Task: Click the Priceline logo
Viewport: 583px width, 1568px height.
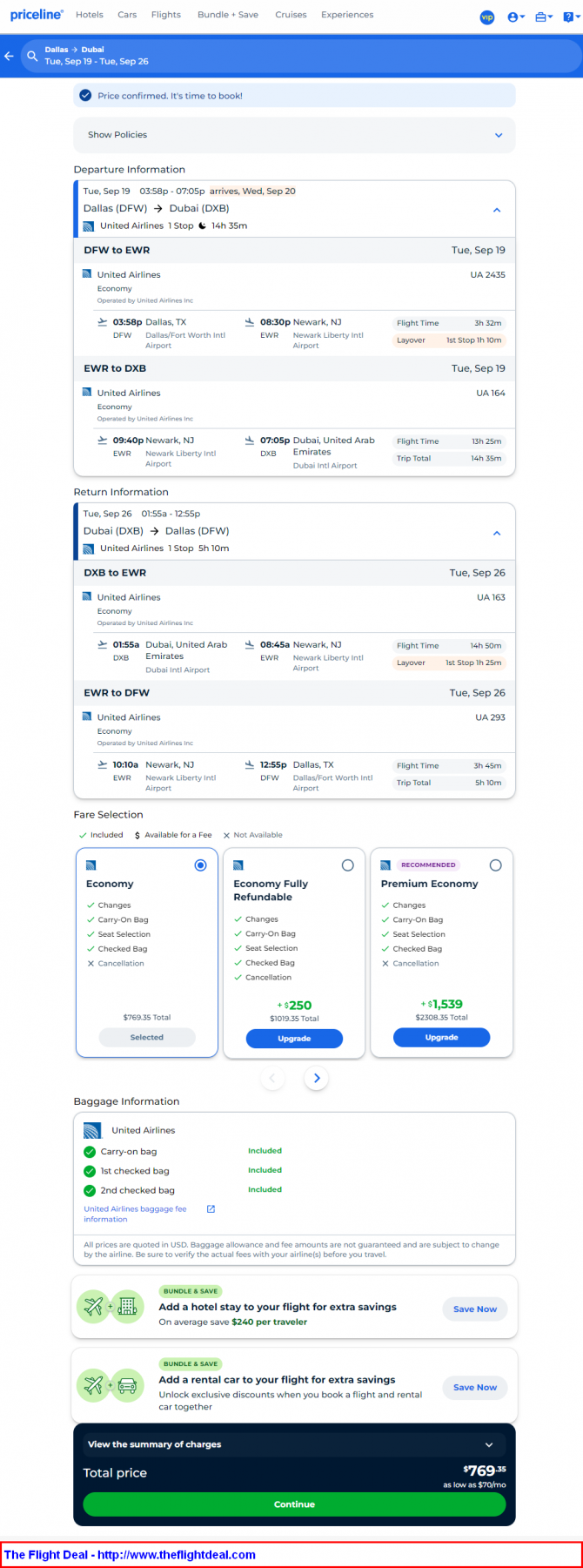Action: pyautogui.click(x=37, y=15)
